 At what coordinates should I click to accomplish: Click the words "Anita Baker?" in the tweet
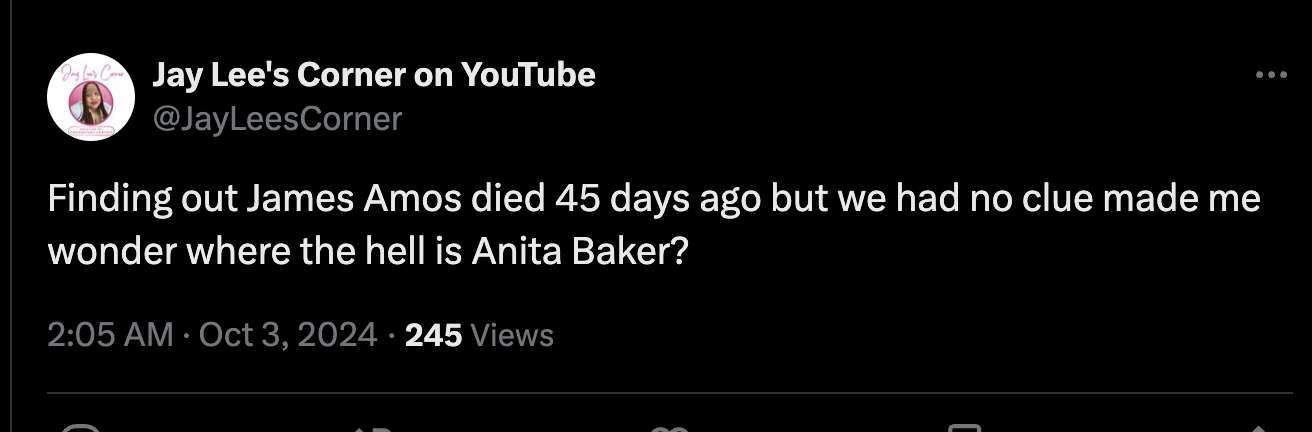(577, 250)
